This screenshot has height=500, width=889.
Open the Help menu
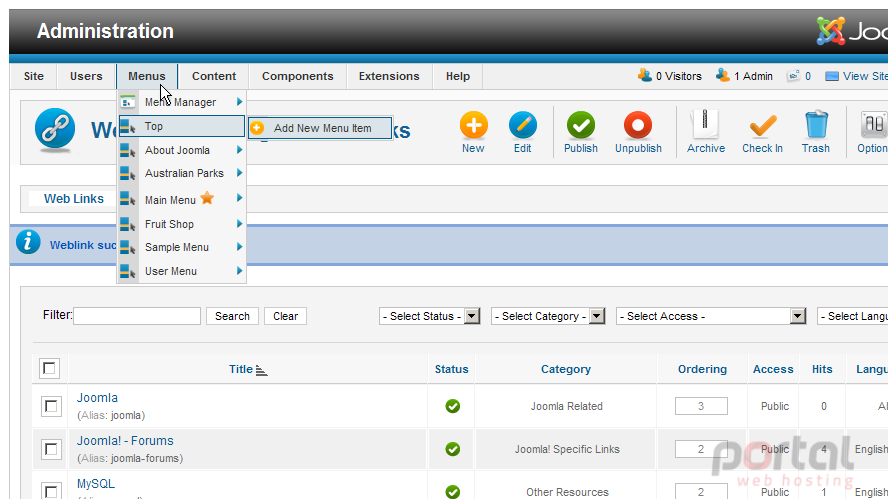point(458,76)
